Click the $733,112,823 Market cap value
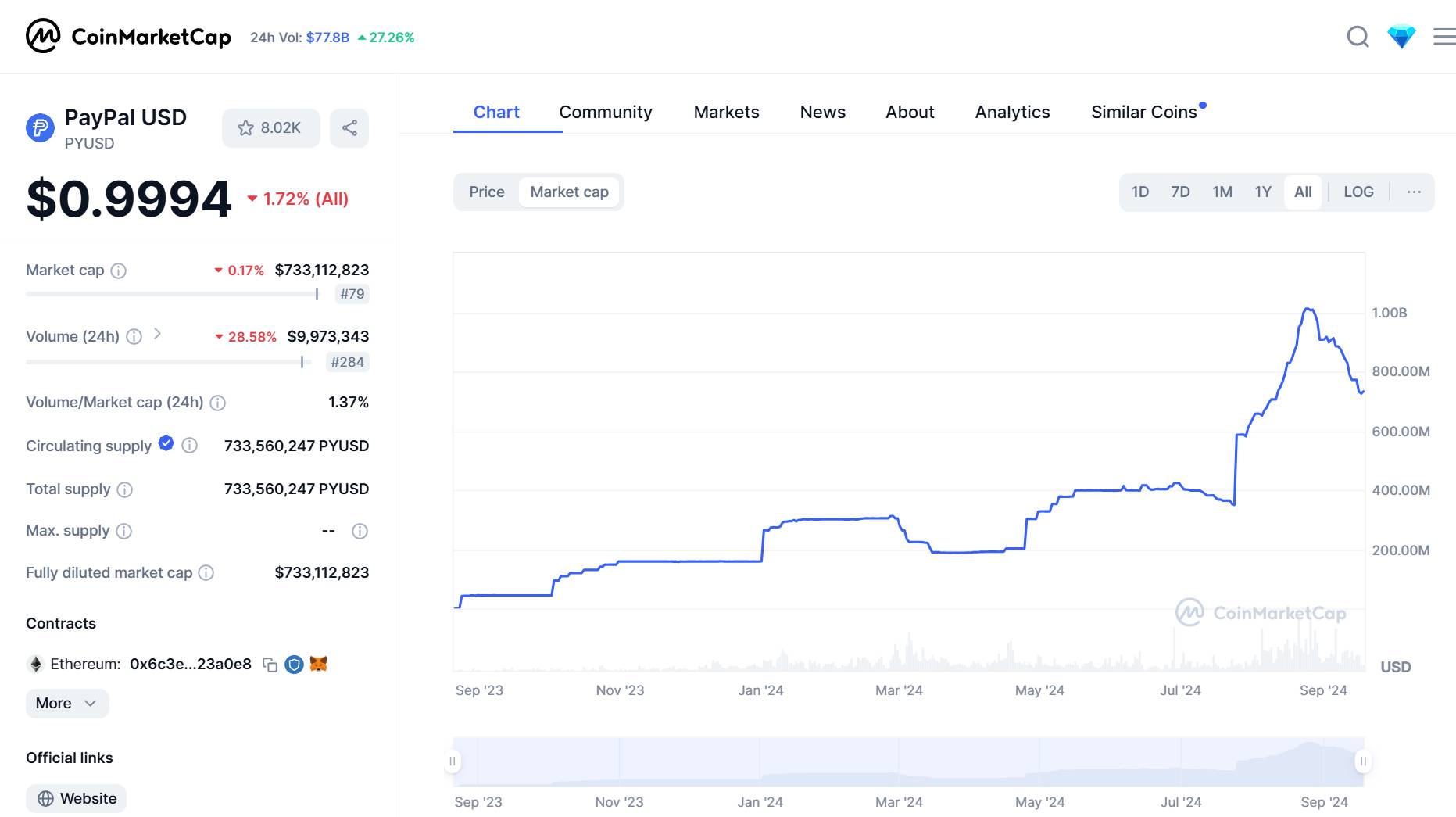 coord(322,270)
